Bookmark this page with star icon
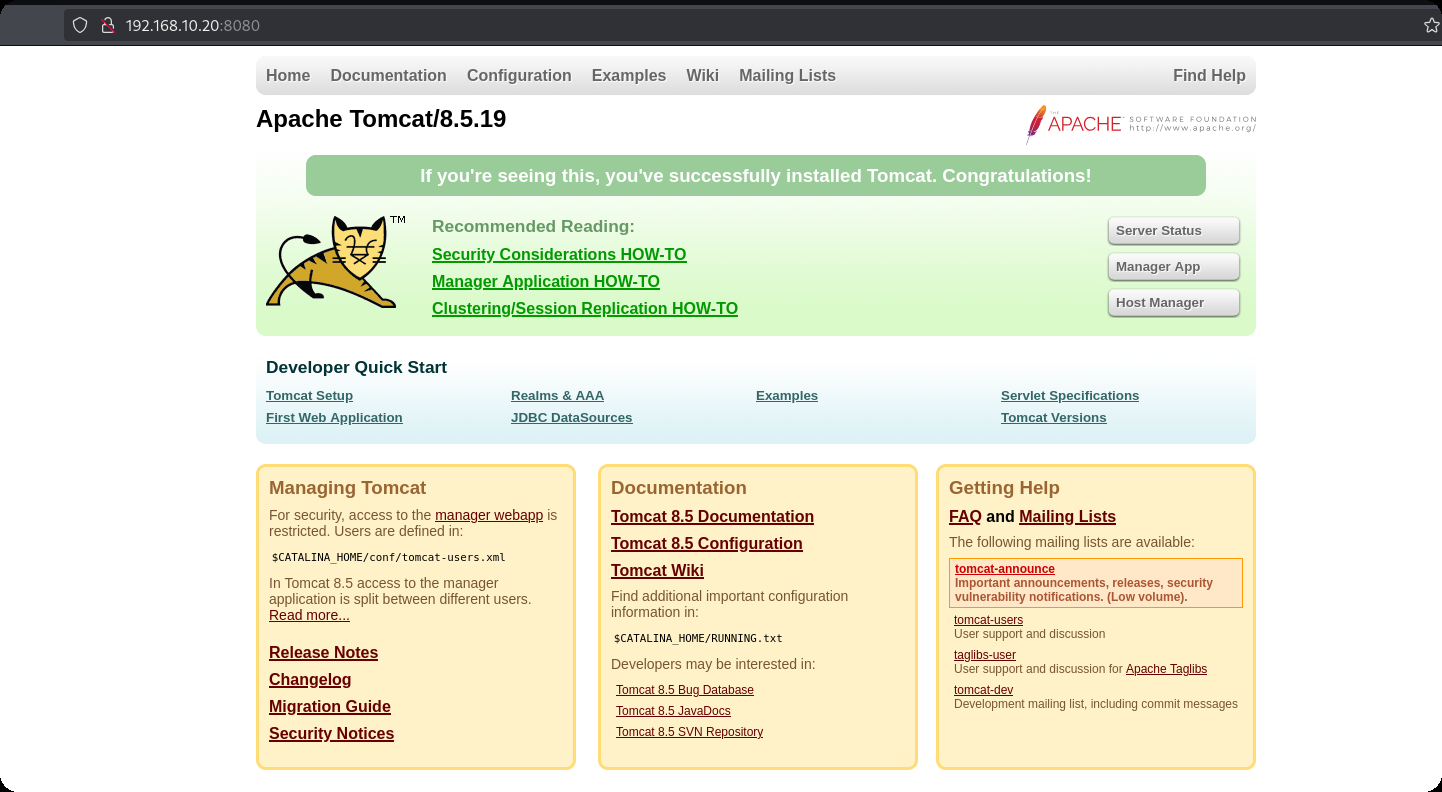The height and width of the screenshot is (792, 1442). [1431, 26]
